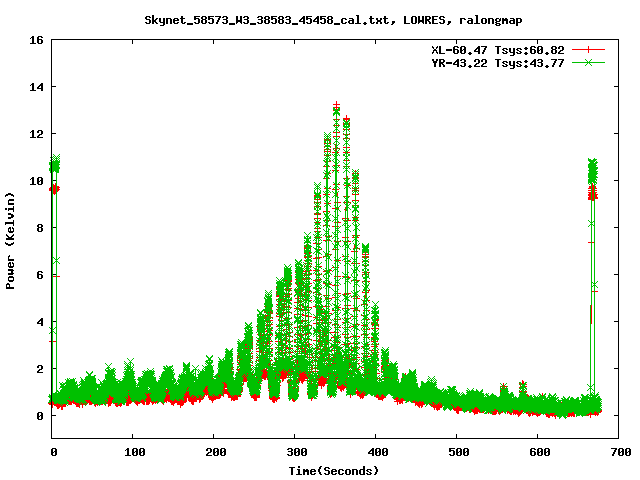
Task: Click the y-axis tick label '12'
Action: 36,134
